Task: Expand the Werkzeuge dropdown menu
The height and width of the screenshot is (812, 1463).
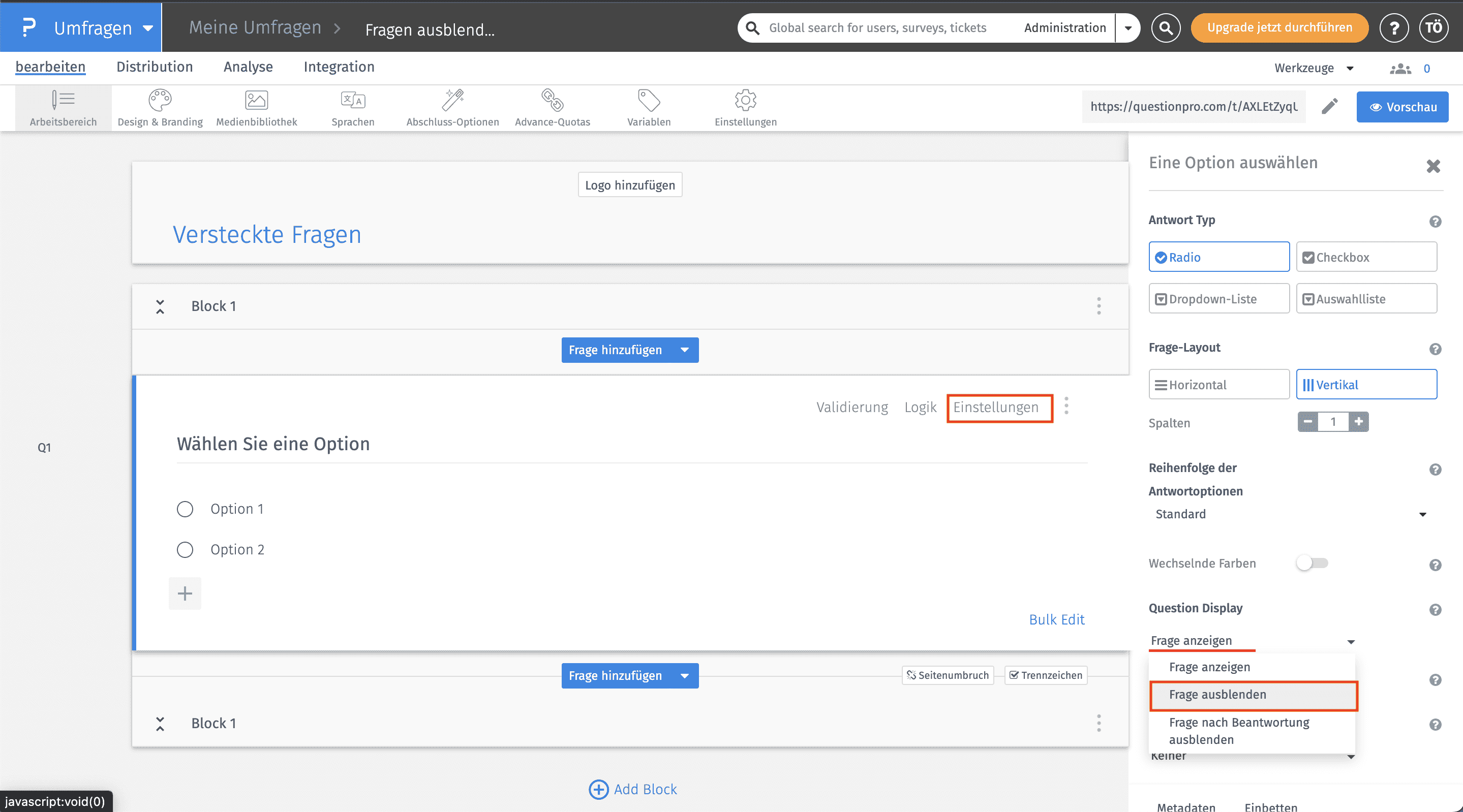Action: pos(1313,68)
